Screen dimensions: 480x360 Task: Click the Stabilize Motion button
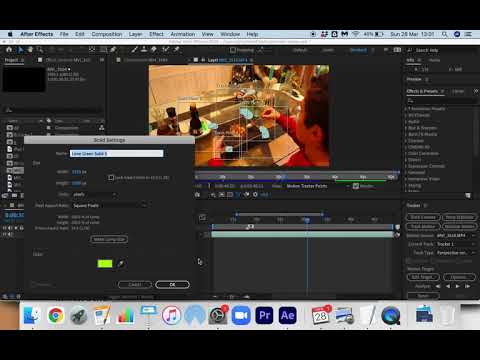tap(460, 226)
